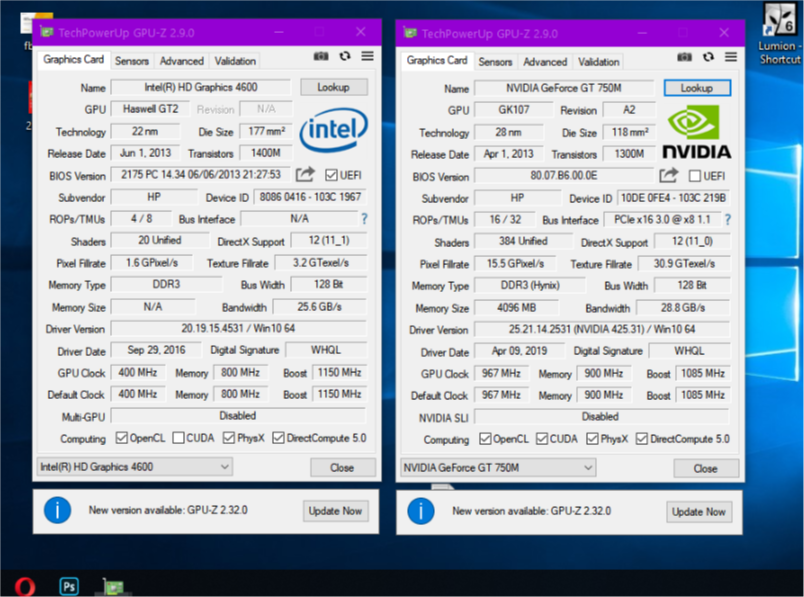Toggle CUDA checkbox in NVIDIA window

point(542,439)
